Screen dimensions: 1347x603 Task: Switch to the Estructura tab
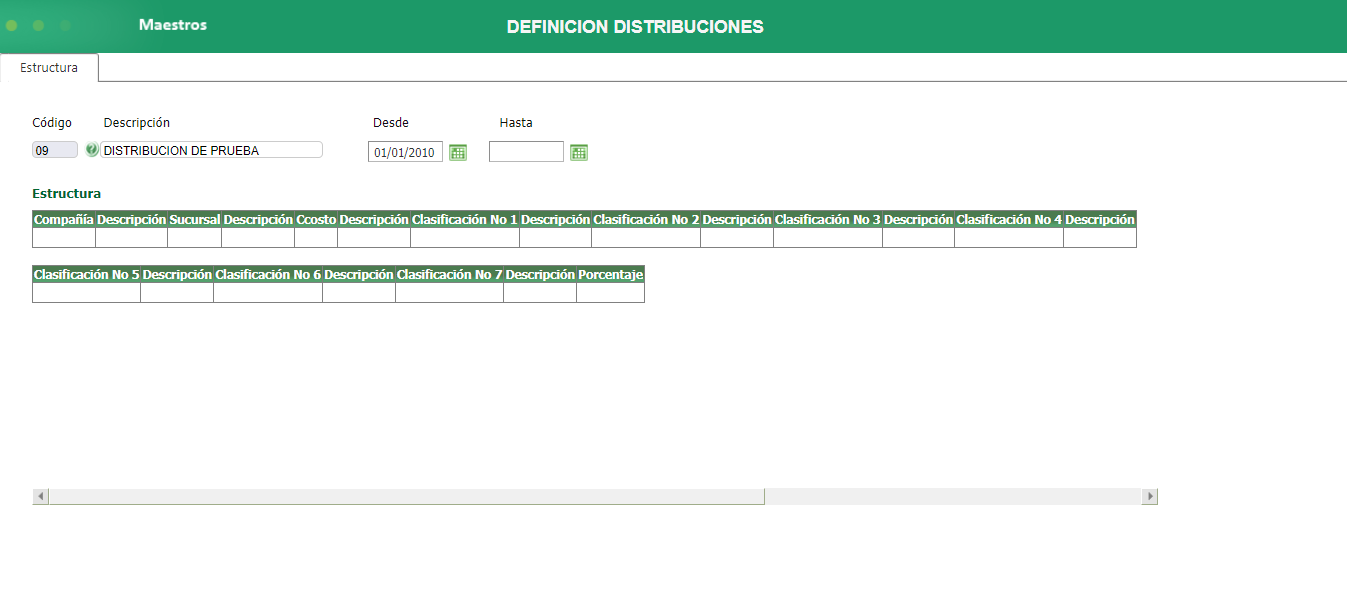pos(48,67)
